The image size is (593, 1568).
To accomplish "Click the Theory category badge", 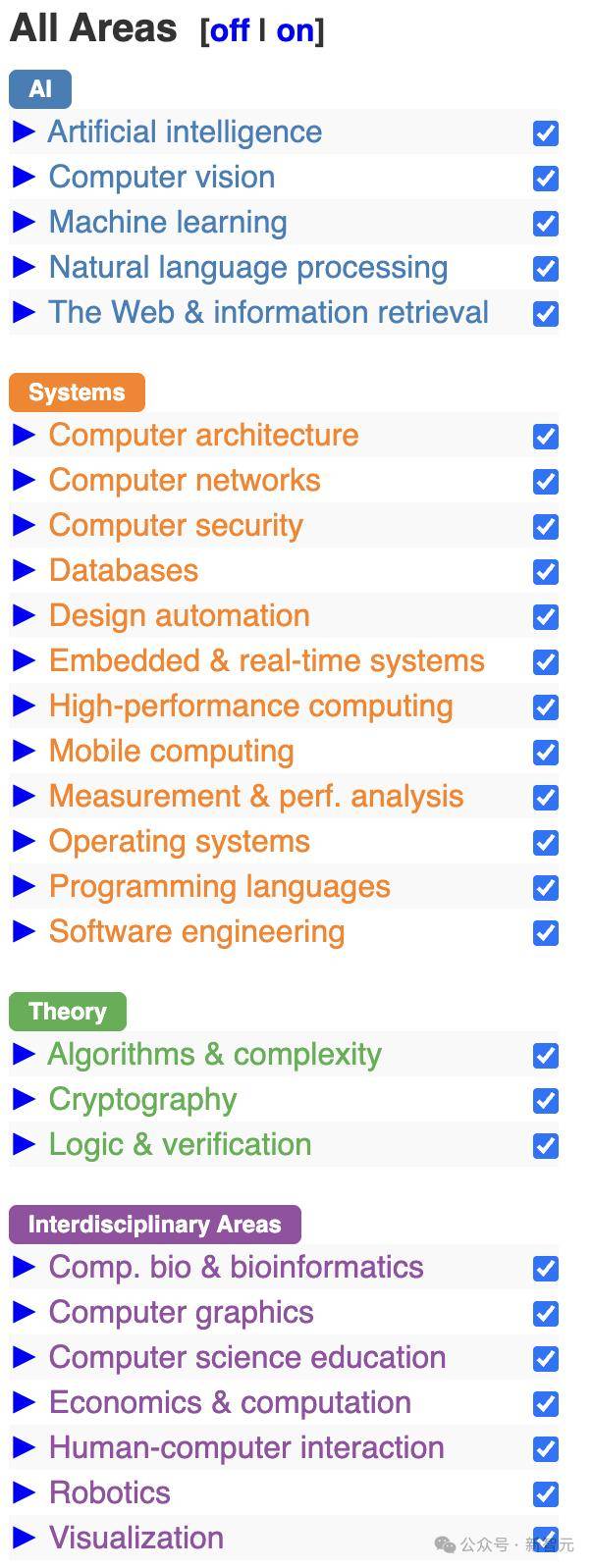I will pos(68,1012).
